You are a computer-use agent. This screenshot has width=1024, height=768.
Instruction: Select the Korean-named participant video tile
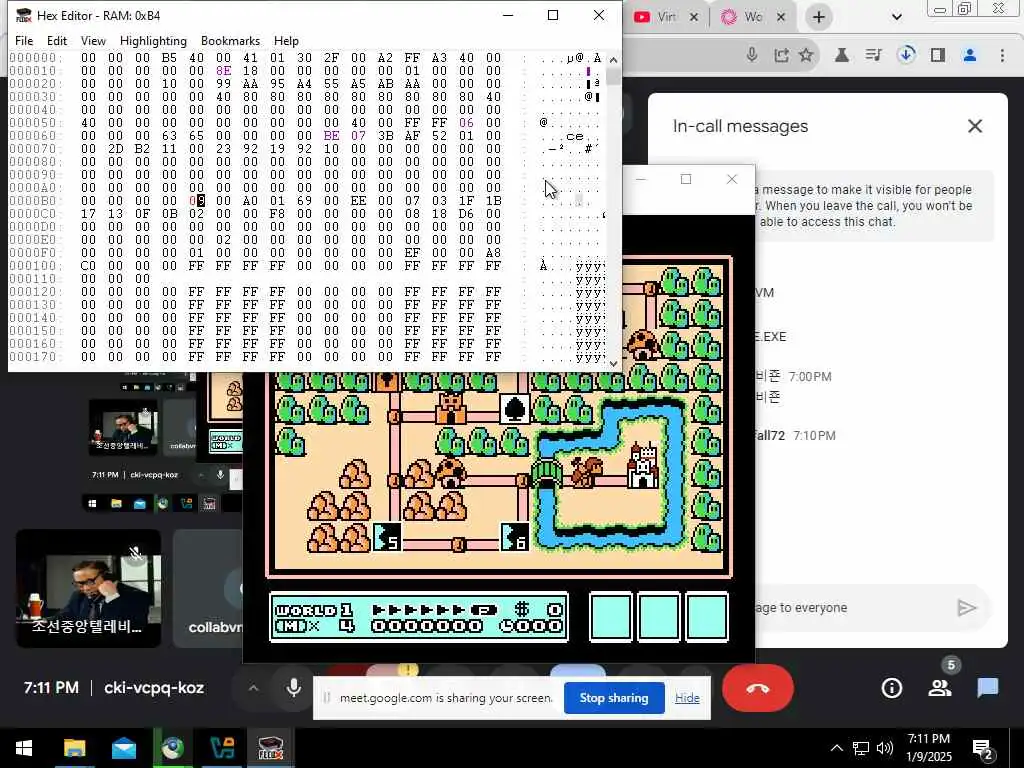tap(88, 588)
